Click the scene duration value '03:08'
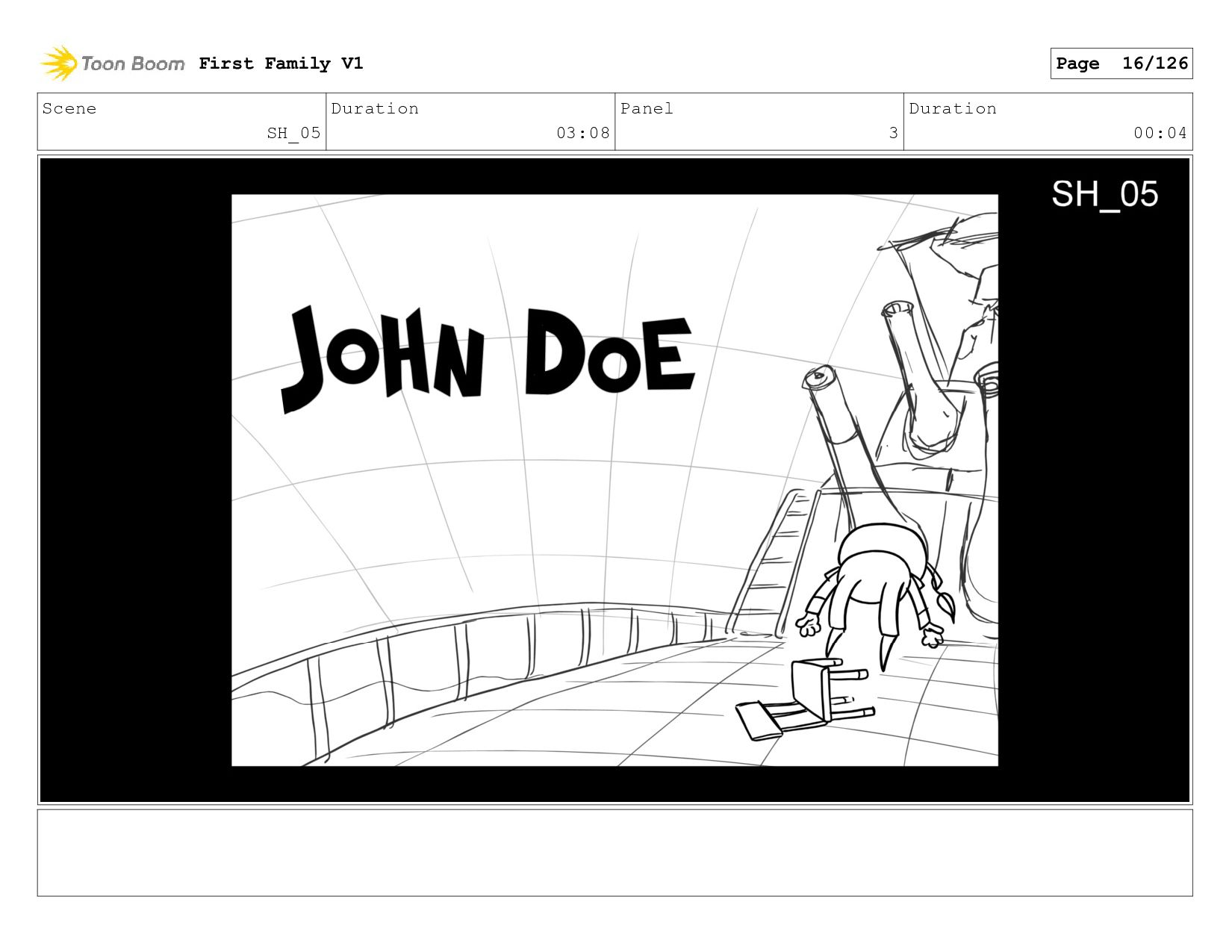This screenshot has height=952, width=1232. tap(583, 133)
